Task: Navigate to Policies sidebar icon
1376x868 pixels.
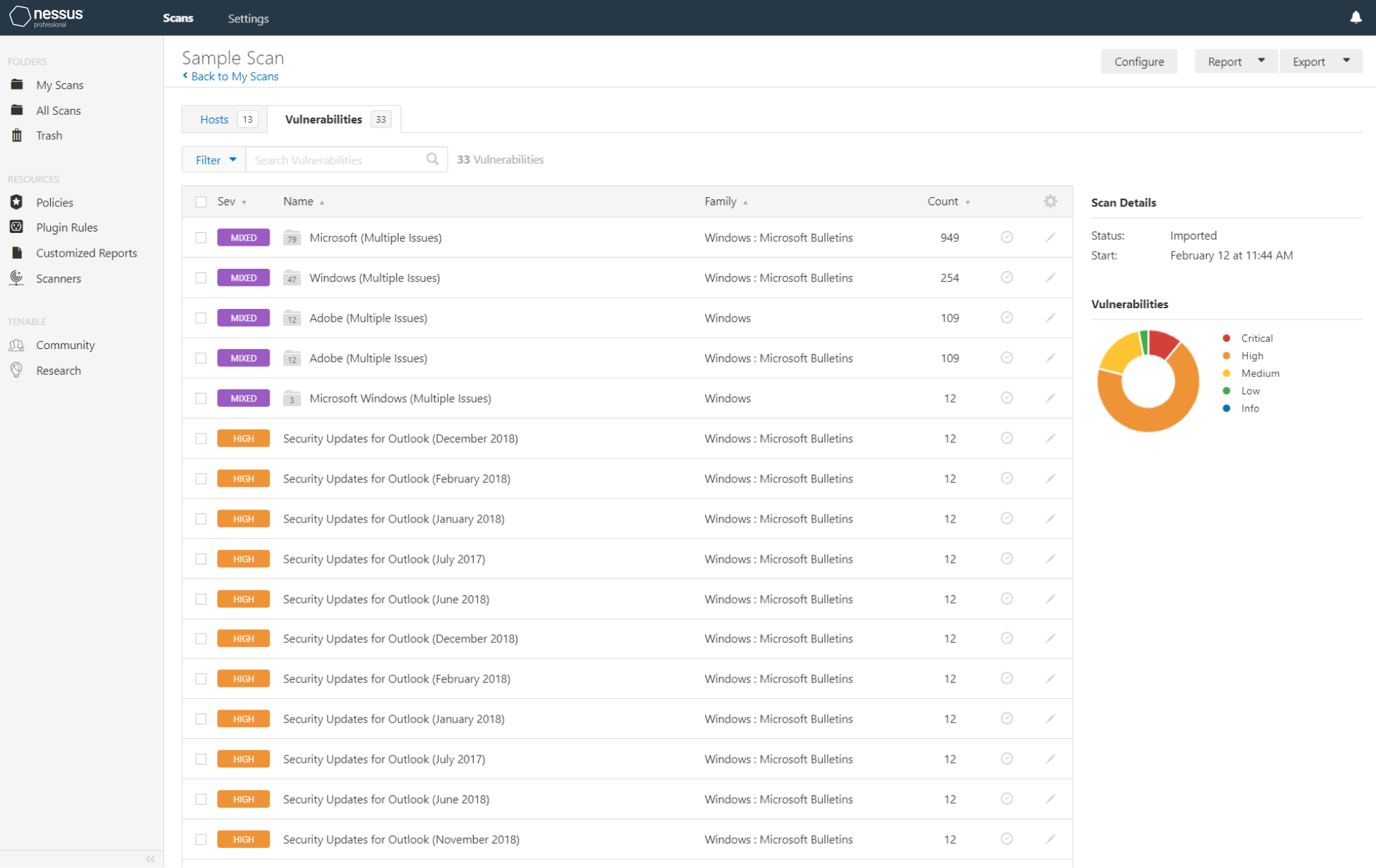Action: pyautogui.click(x=16, y=202)
